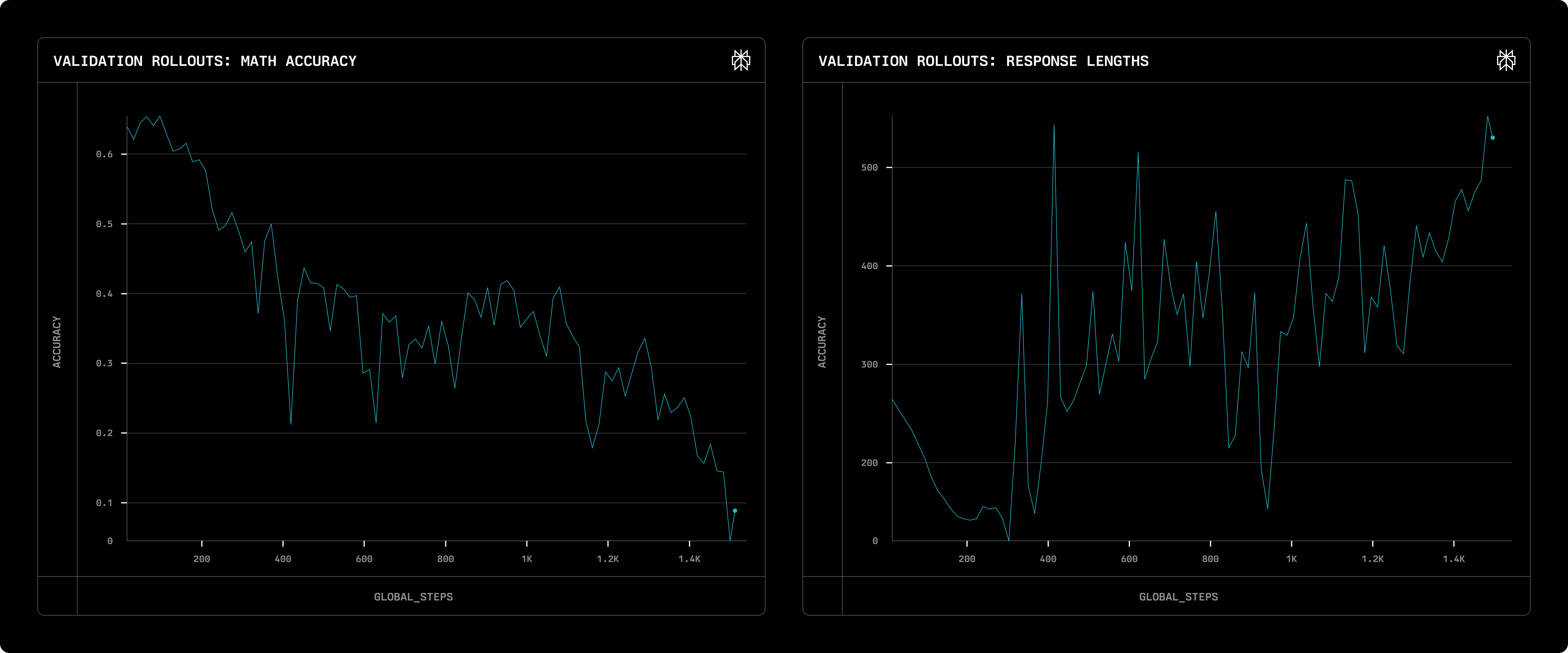Click the 300 y-axis tick in Response Lengths chart
This screenshot has height=653, width=1568.
coord(869,364)
